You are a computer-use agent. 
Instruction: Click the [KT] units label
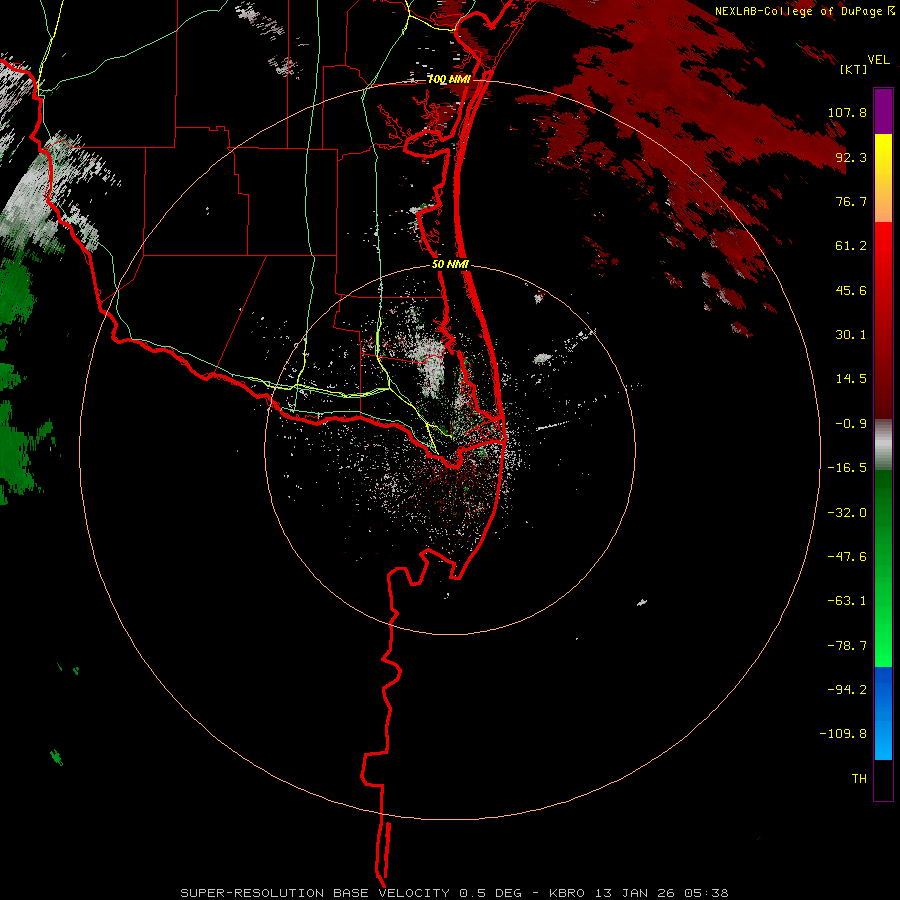coord(854,69)
